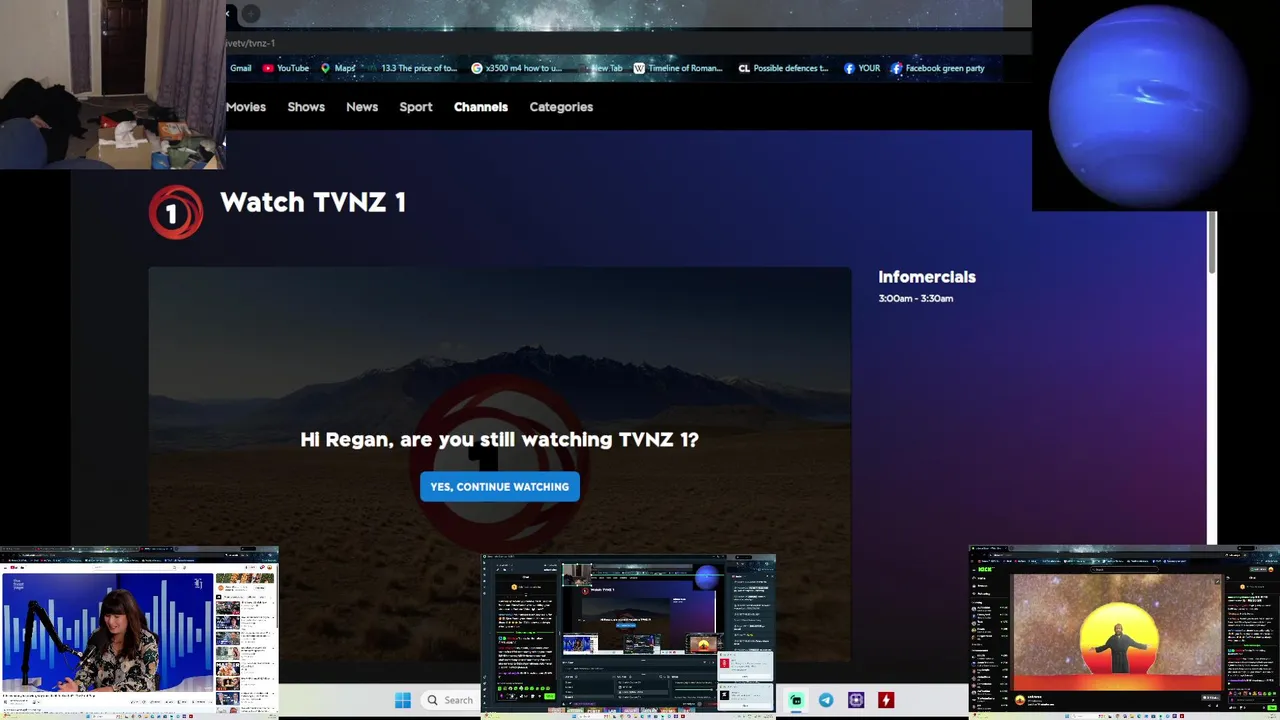Open the Windows Start menu
Image resolution: width=1280 pixels, height=720 pixels.
(403, 700)
